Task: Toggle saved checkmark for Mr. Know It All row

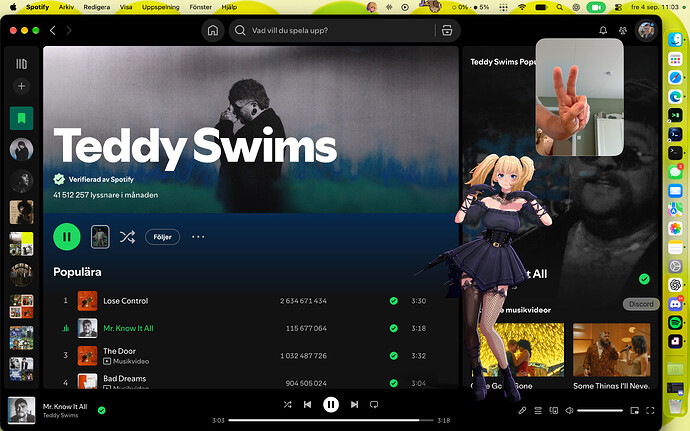Action: pos(393,328)
